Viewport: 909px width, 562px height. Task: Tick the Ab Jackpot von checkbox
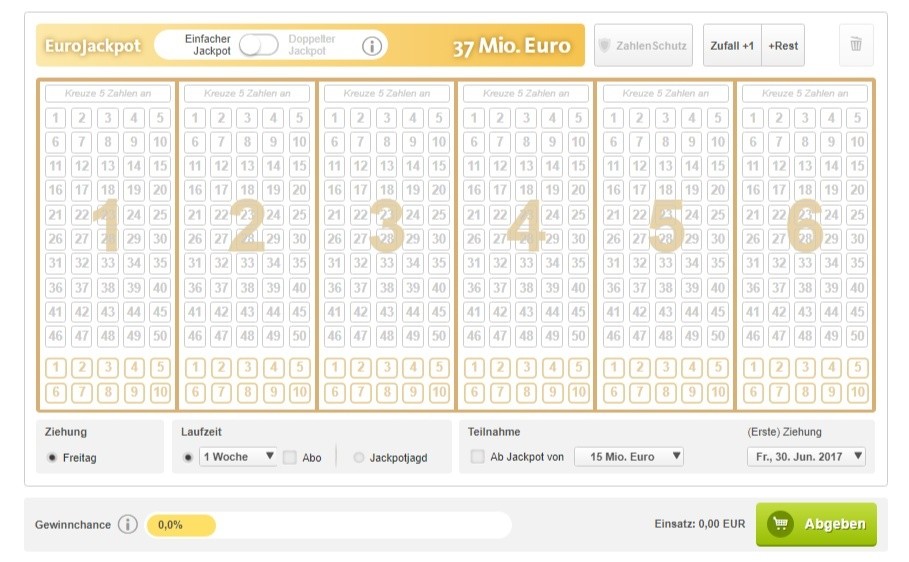[x=478, y=456]
